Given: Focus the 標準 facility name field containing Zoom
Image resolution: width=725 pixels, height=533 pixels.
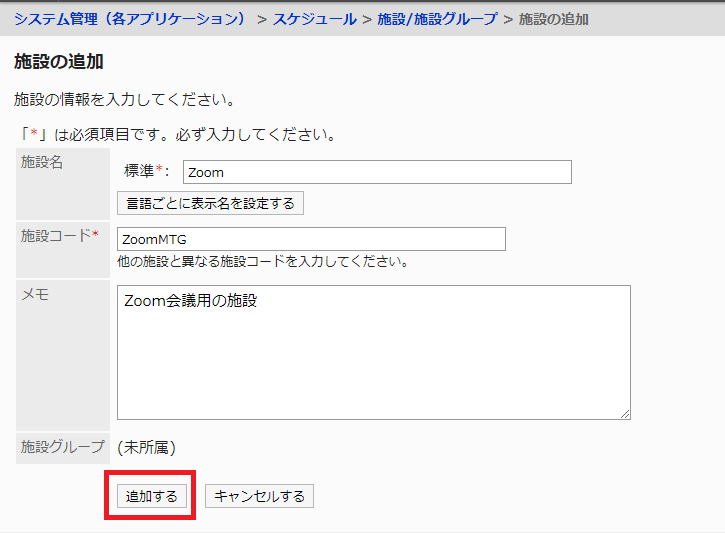Looking at the screenshot, I should 376,172.
